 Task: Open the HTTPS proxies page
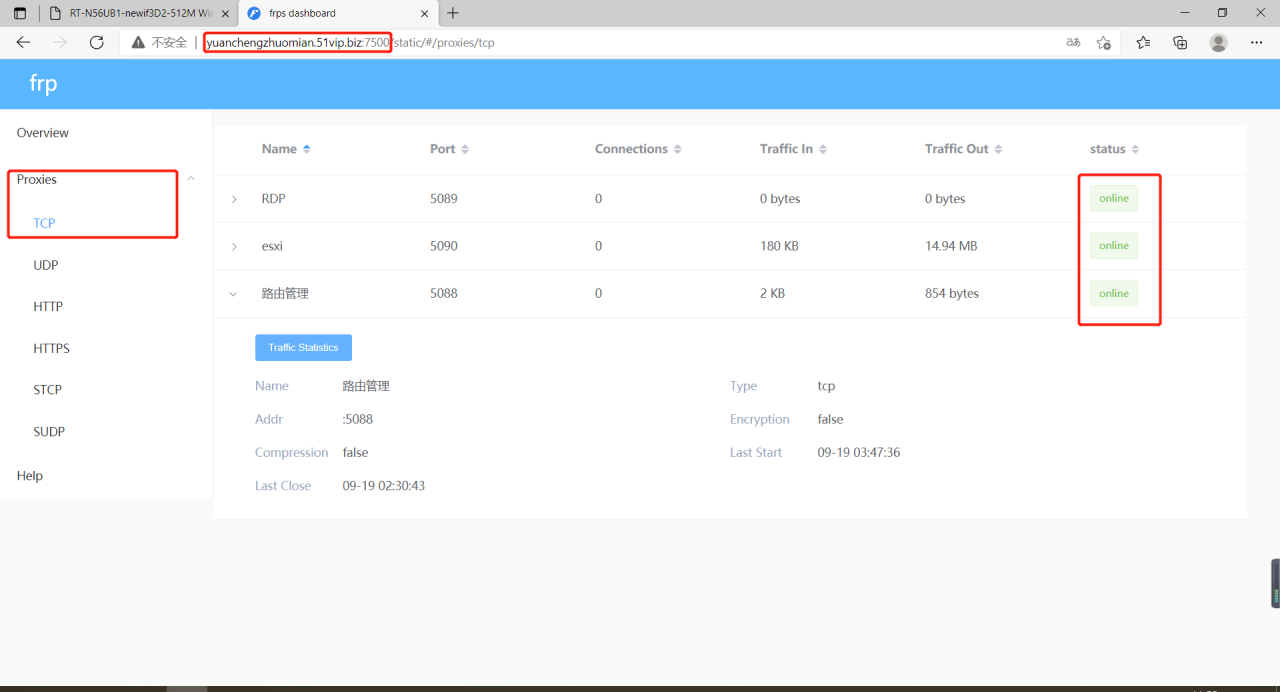[x=51, y=348]
